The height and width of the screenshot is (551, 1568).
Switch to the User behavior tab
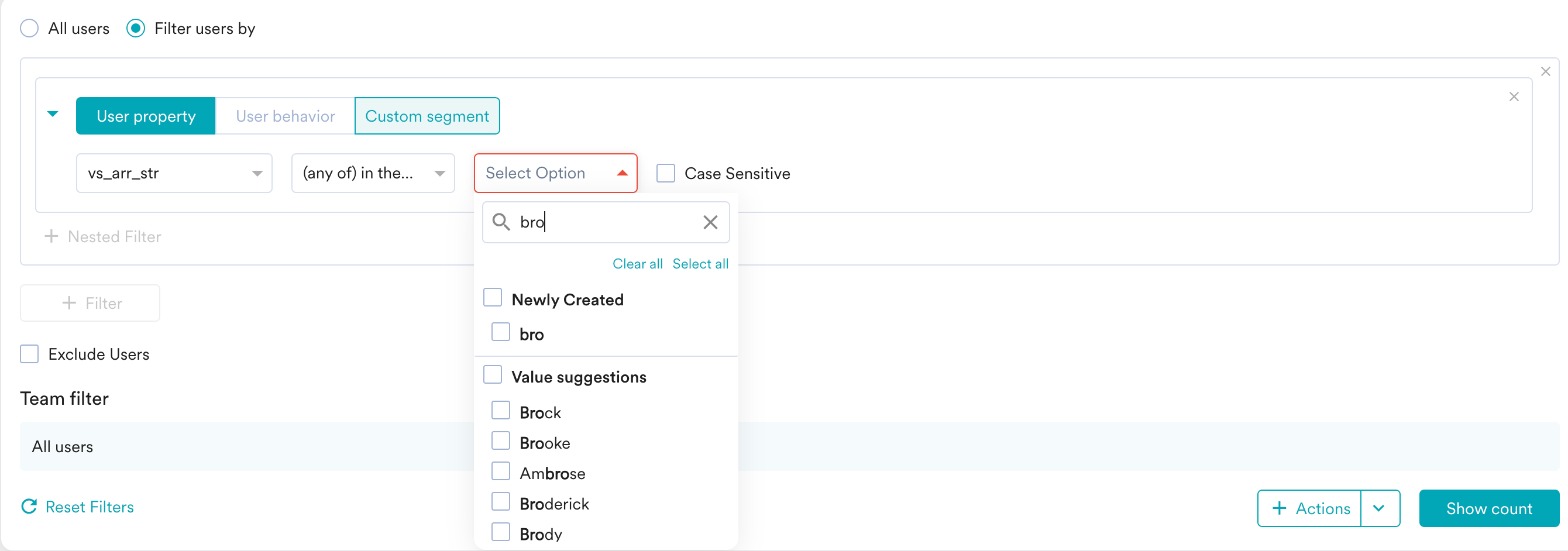pos(285,116)
